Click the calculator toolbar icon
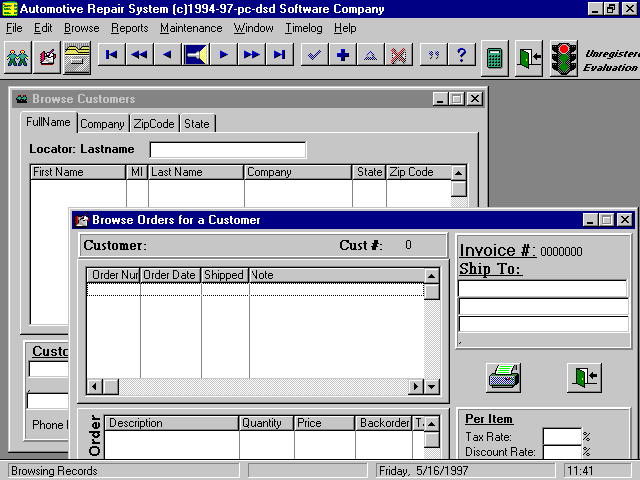 point(492,56)
